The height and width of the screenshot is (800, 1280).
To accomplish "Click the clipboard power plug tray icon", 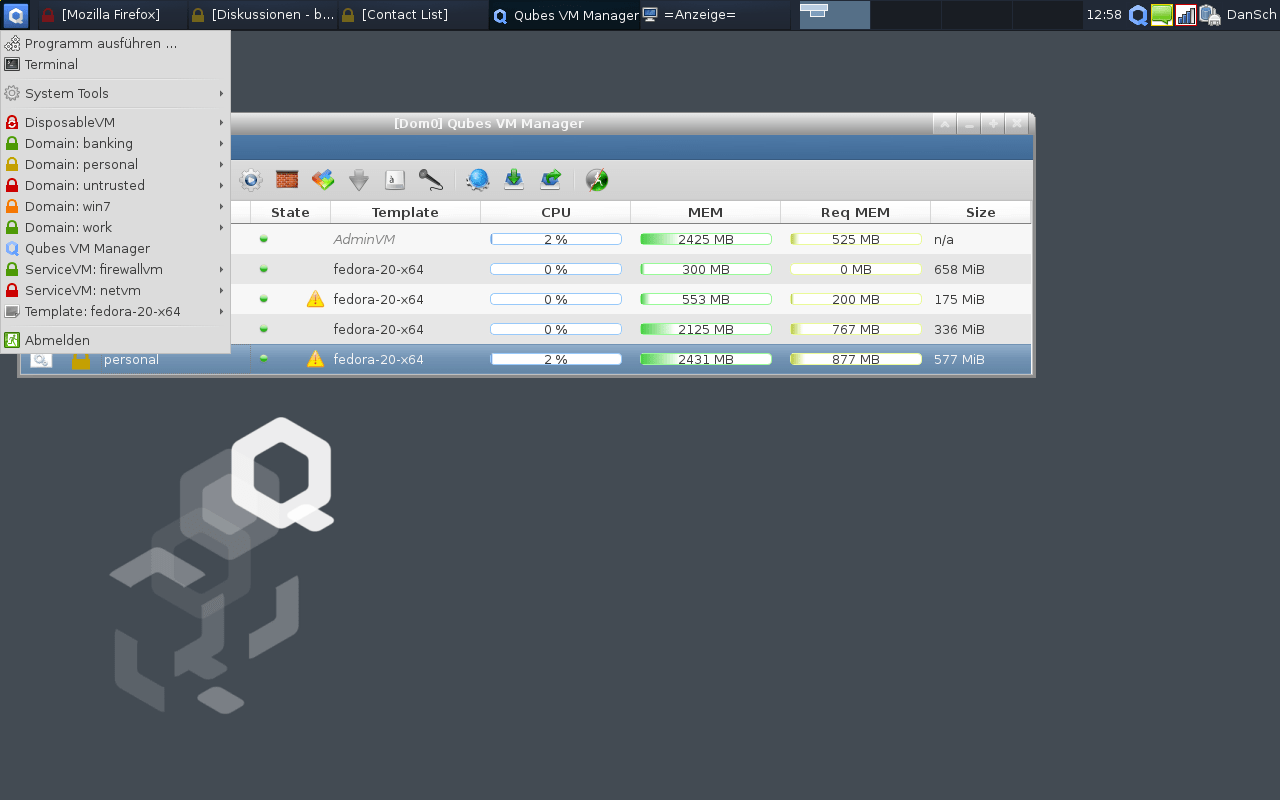I will pos(1210,15).
